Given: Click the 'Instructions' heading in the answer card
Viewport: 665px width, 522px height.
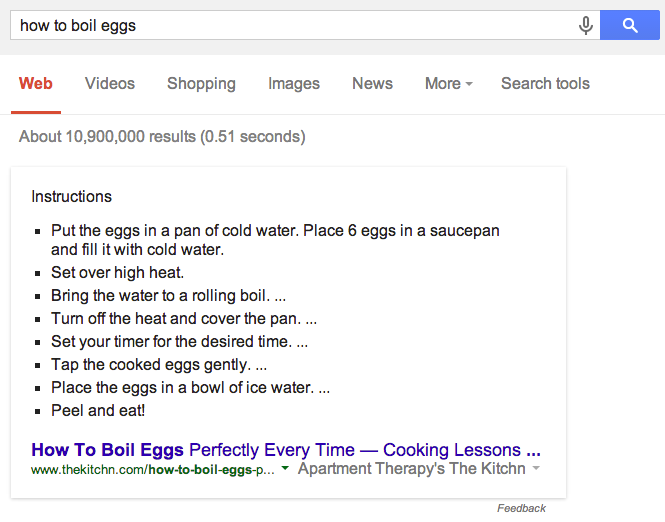Looking at the screenshot, I should click(x=72, y=196).
